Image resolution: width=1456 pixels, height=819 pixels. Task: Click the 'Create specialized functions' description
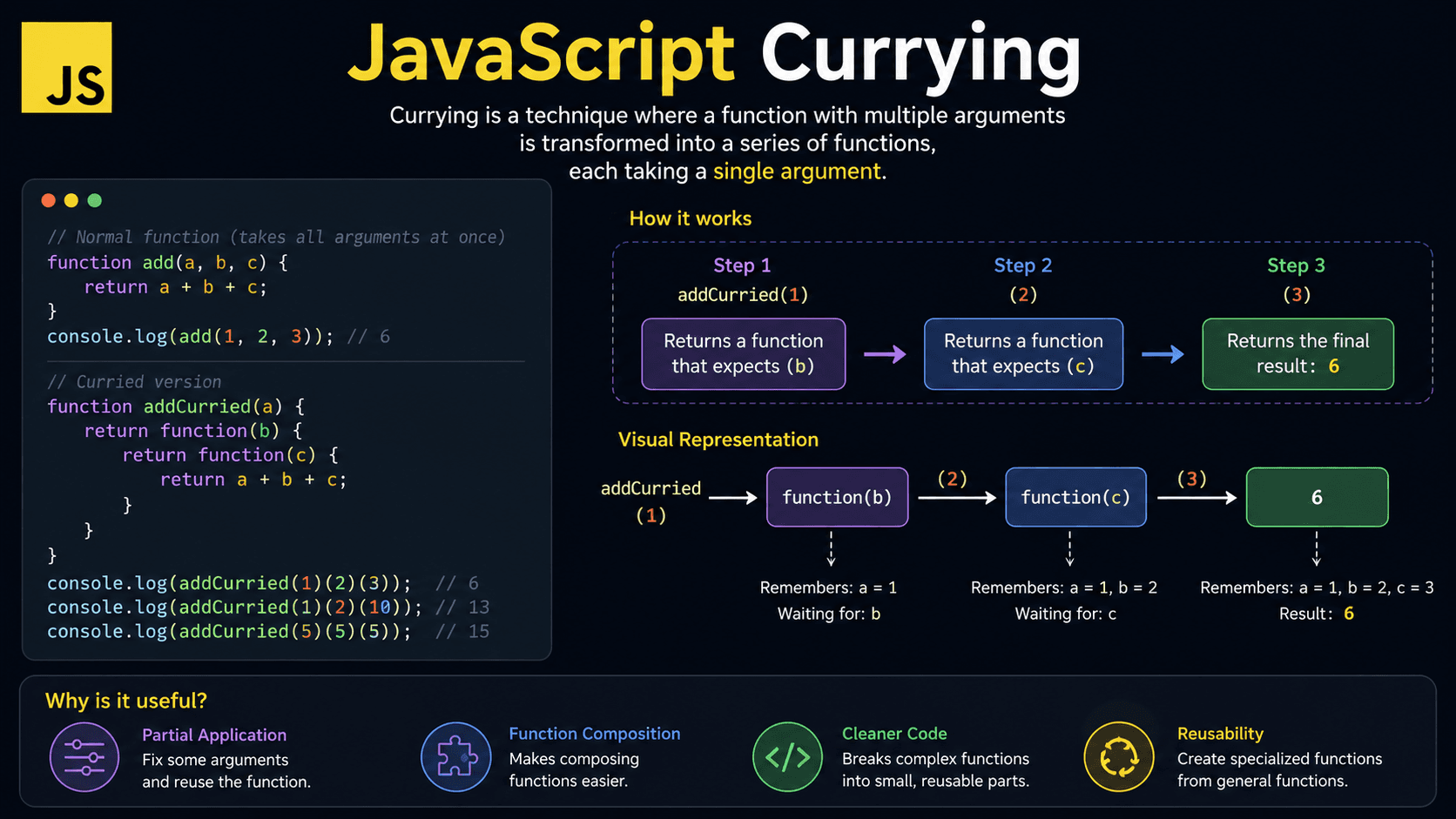click(1279, 759)
